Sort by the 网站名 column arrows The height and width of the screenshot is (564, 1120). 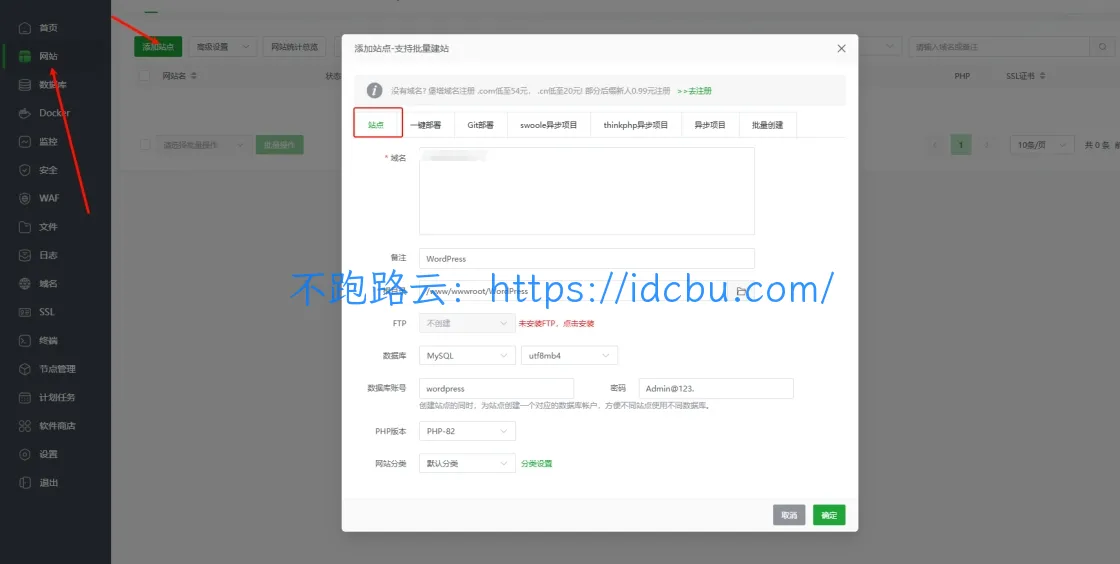[193, 76]
